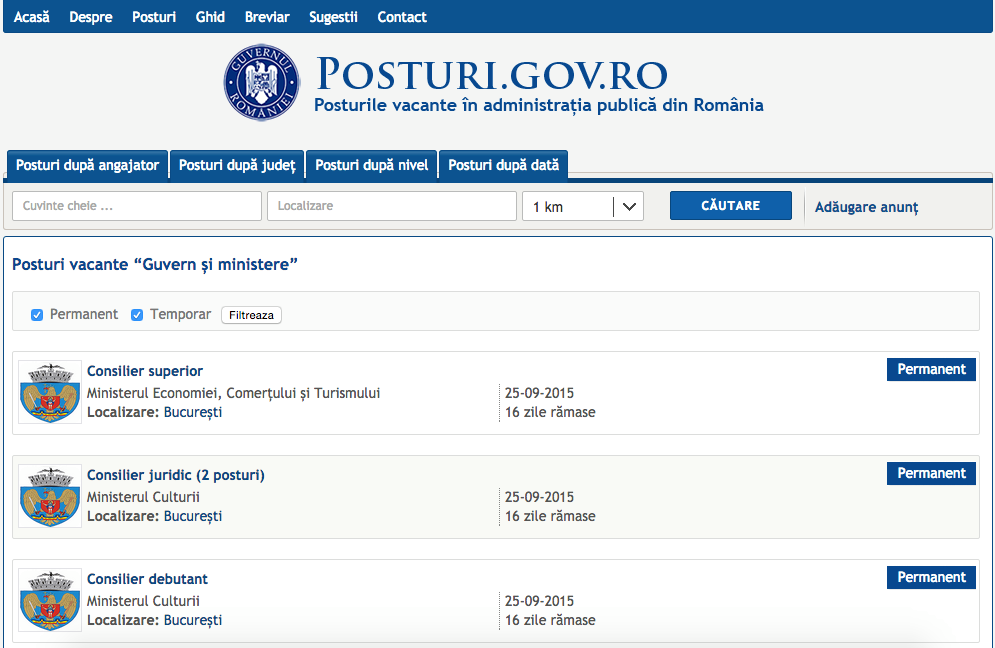Open the Consilier juridic ministry crest thumbnail
The width and height of the screenshot is (995, 648).
point(50,496)
